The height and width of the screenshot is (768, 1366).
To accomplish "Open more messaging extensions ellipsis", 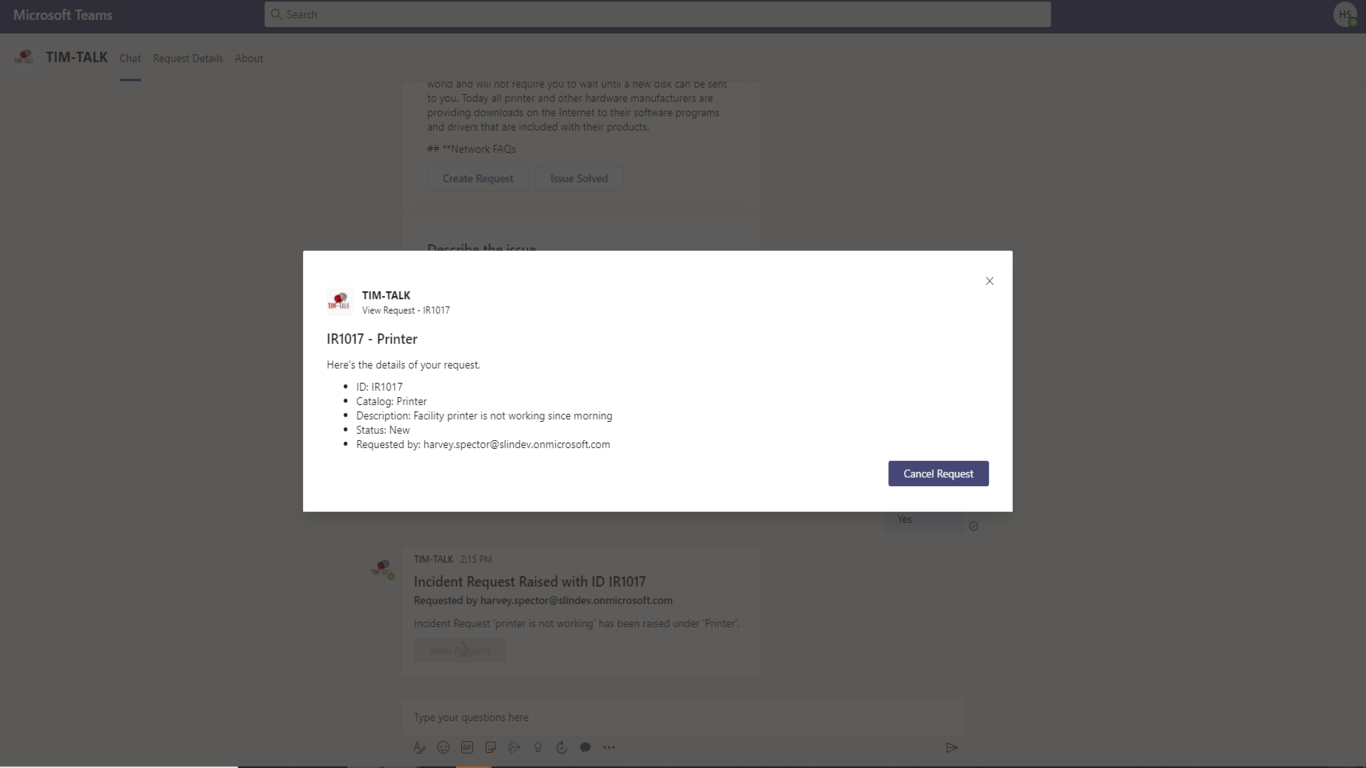I will (609, 748).
